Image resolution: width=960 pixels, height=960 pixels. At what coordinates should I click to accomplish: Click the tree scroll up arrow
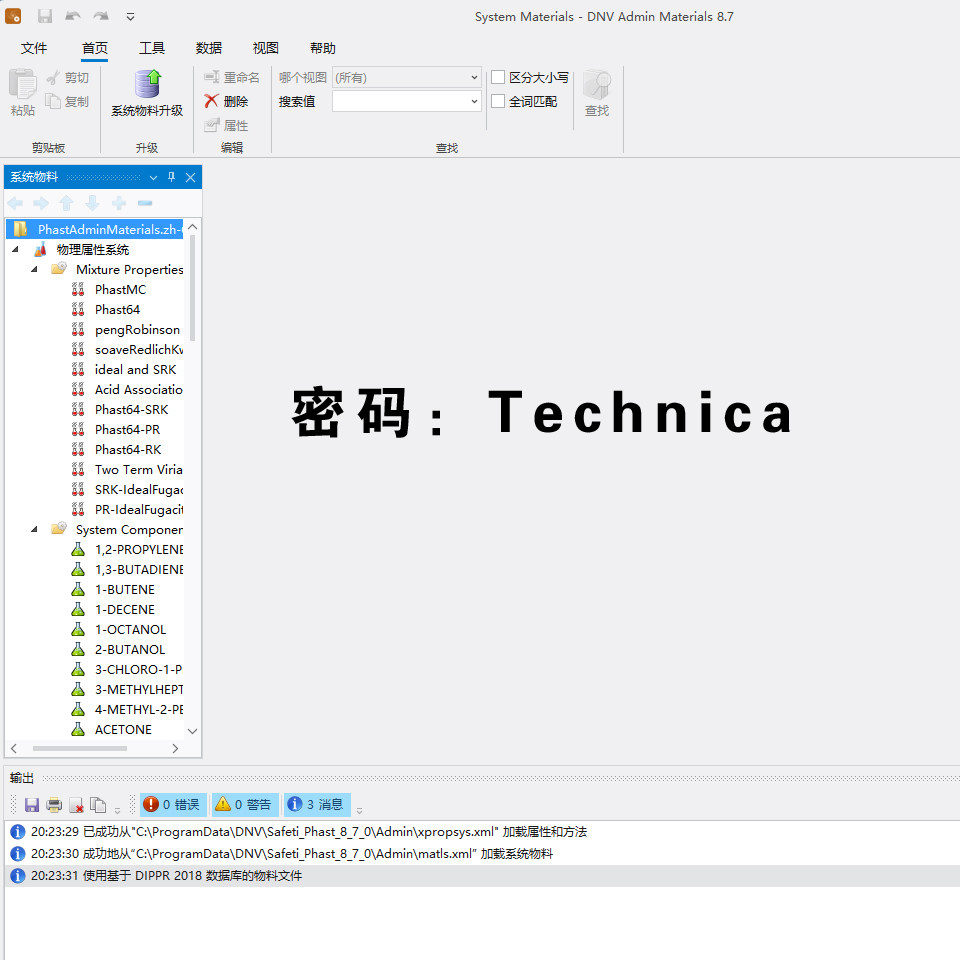point(192,227)
